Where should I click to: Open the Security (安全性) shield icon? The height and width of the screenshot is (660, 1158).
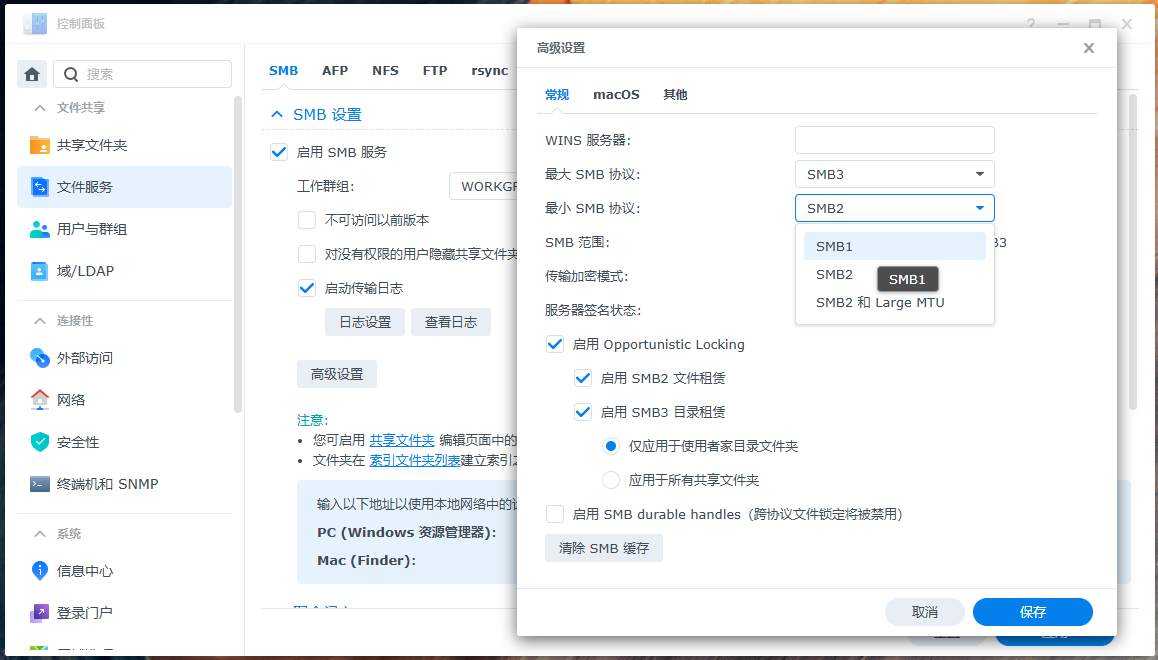[x=40, y=442]
